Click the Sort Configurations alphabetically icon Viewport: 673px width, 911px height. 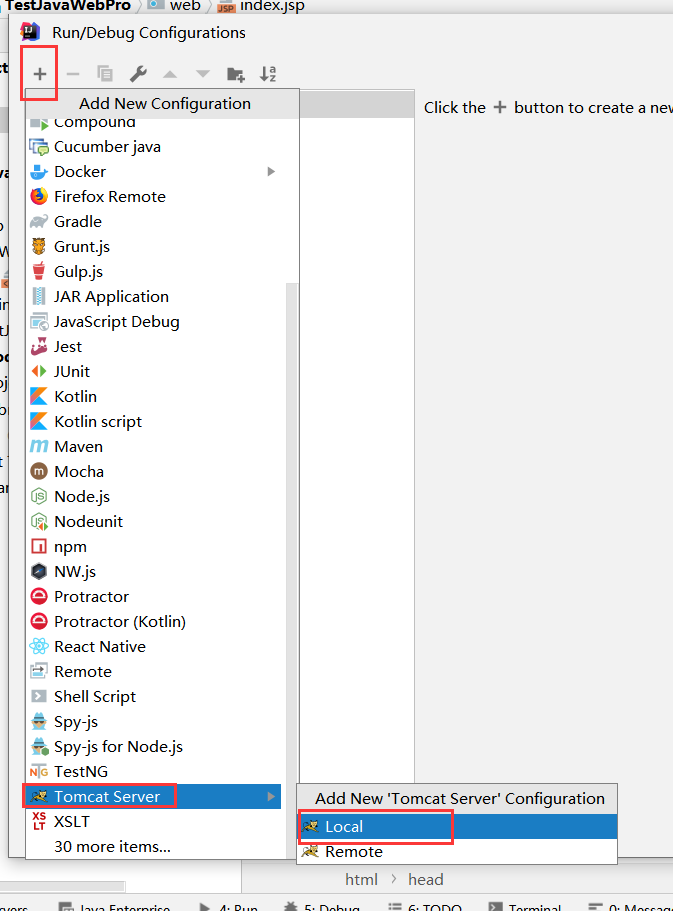tap(268, 74)
